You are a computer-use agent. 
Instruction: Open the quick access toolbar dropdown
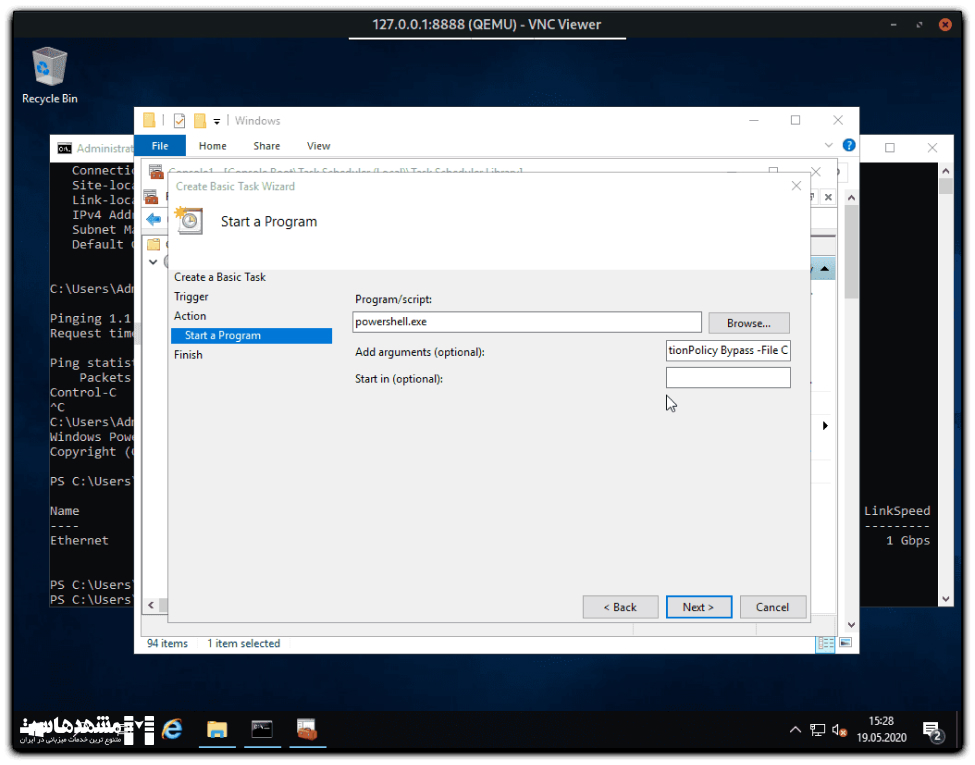(x=217, y=121)
